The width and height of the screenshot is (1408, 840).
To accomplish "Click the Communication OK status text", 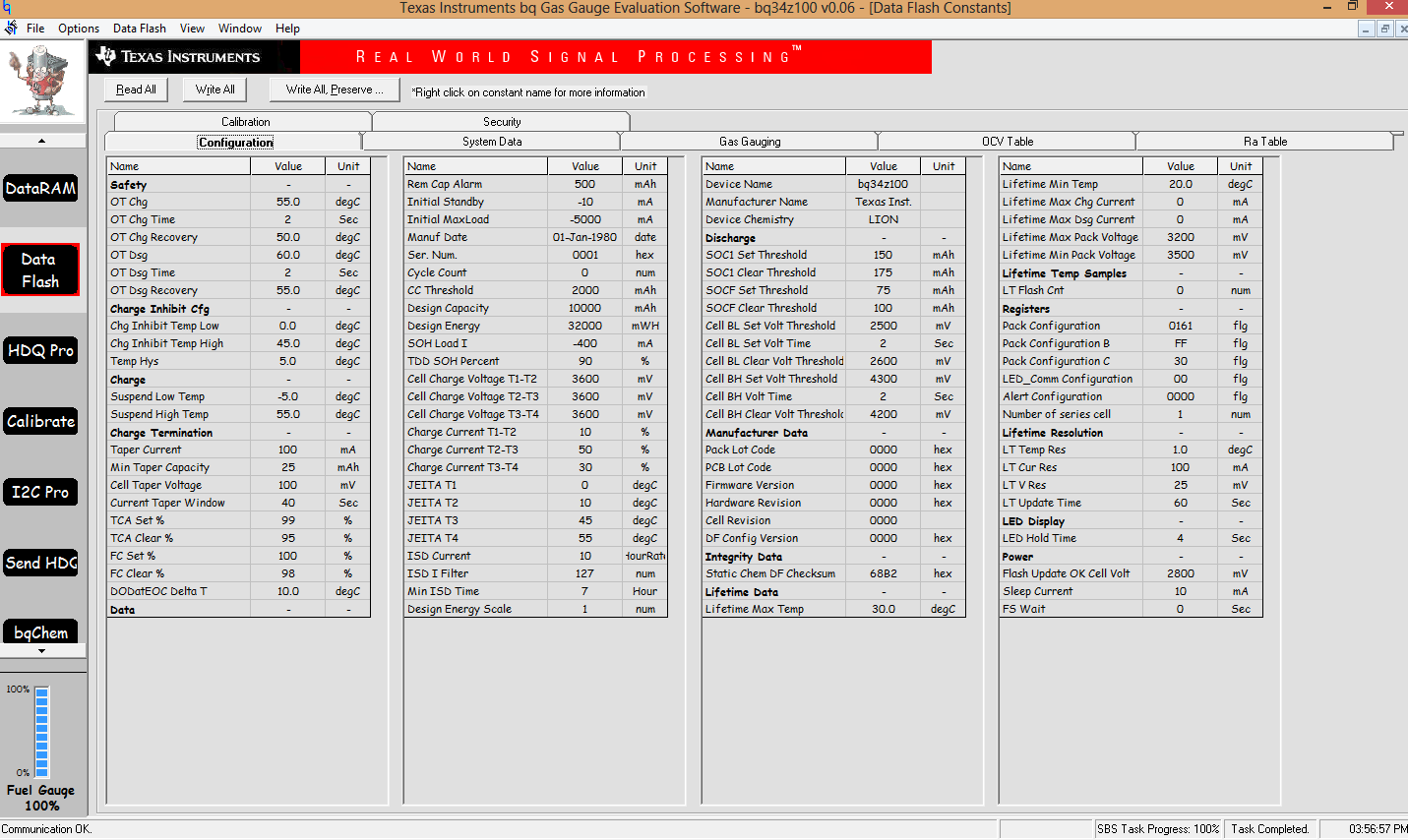I will click(x=46, y=829).
